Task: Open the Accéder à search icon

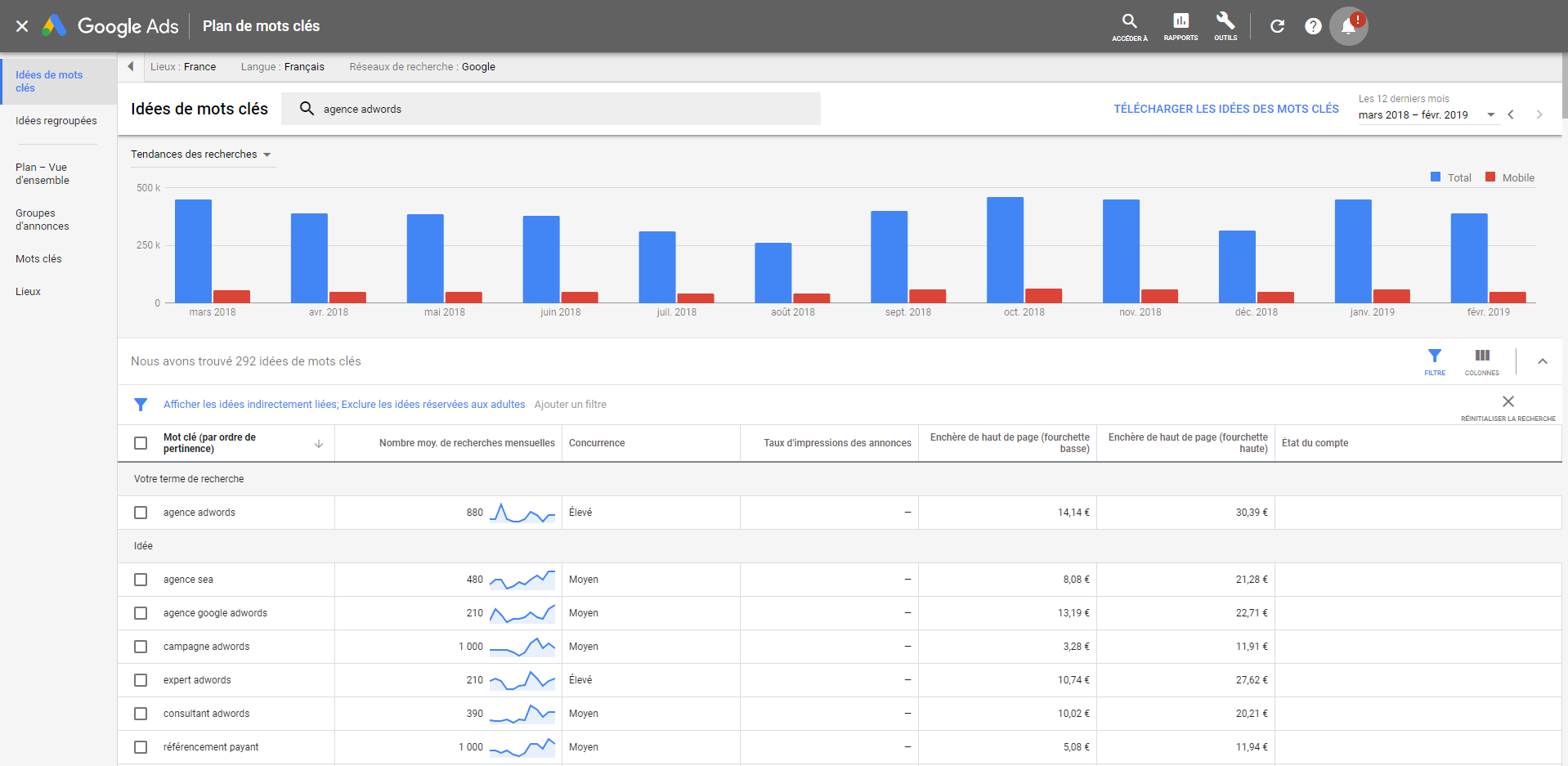Action: [x=1130, y=26]
